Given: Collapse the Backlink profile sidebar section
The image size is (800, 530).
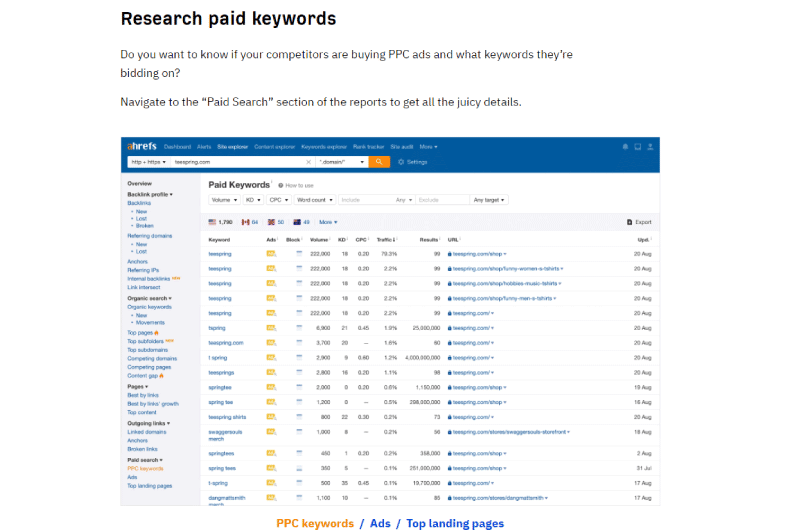Looking at the screenshot, I should pyautogui.click(x=150, y=194).
